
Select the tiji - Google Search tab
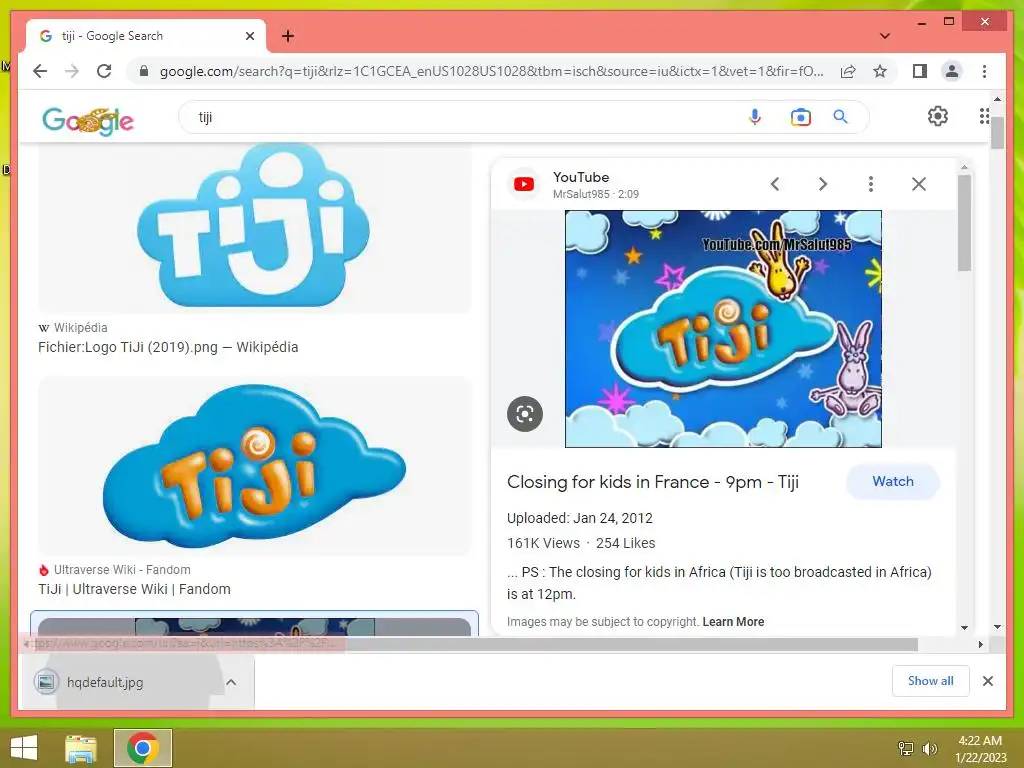(x=146, y=36)
